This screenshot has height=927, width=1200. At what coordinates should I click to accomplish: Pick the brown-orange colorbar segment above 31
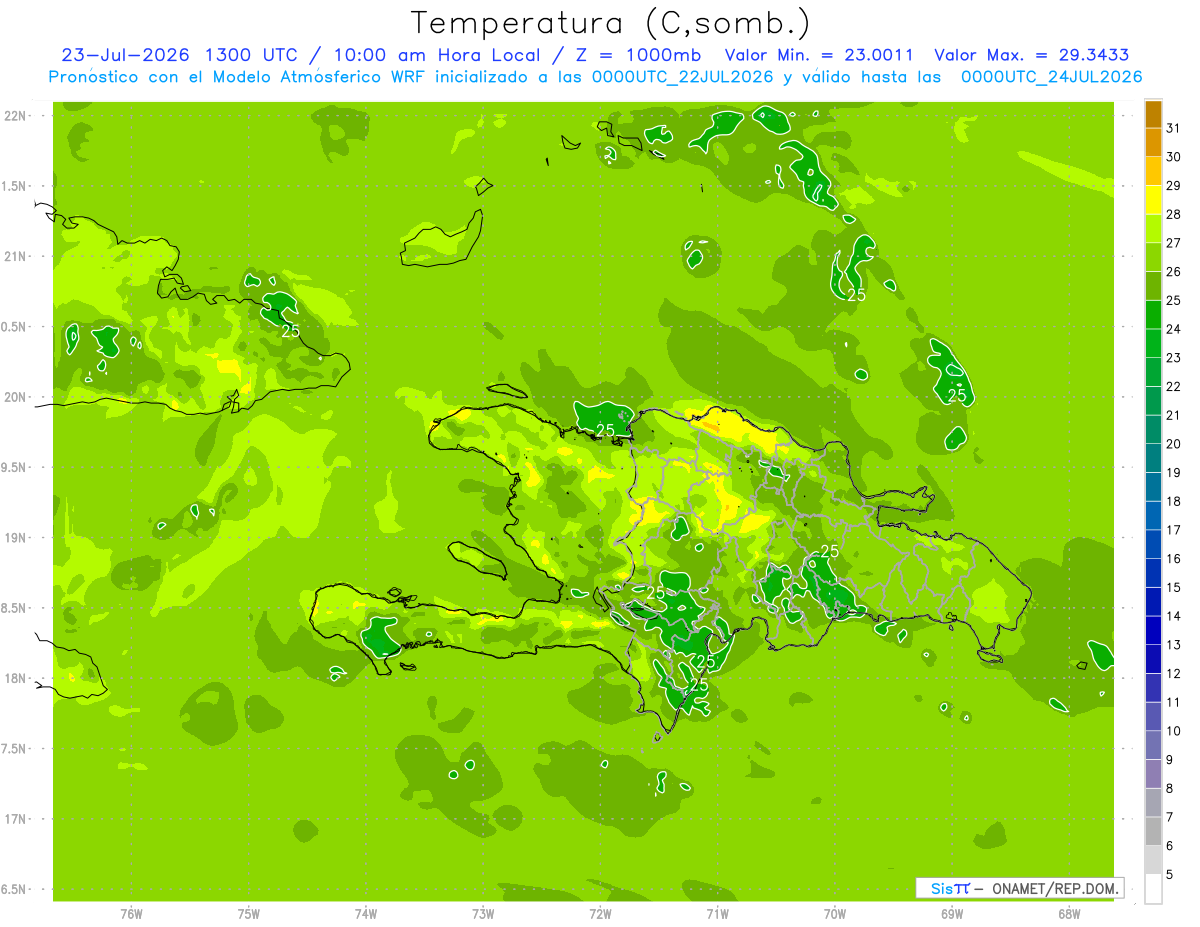(x=1153, y=113)
